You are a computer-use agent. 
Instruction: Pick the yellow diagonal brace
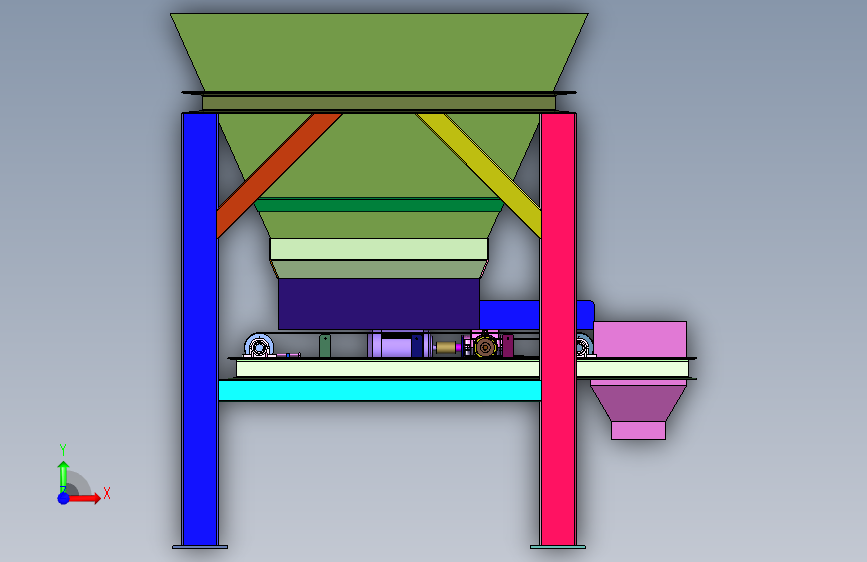click(479, 176)
